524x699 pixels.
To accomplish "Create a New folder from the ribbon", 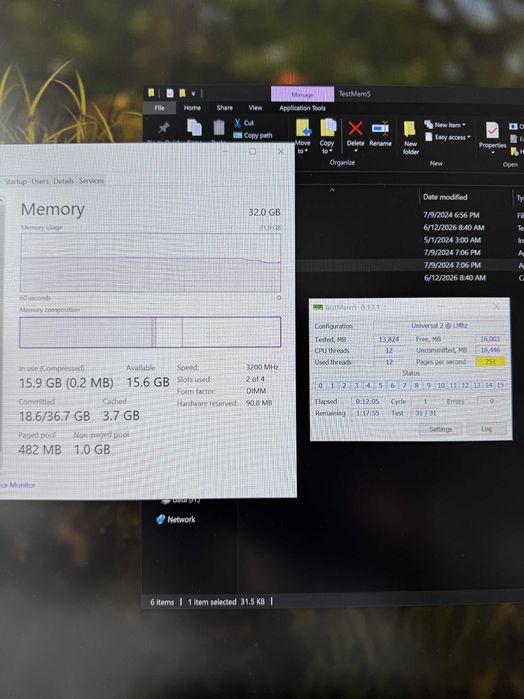I will point(410,137).
